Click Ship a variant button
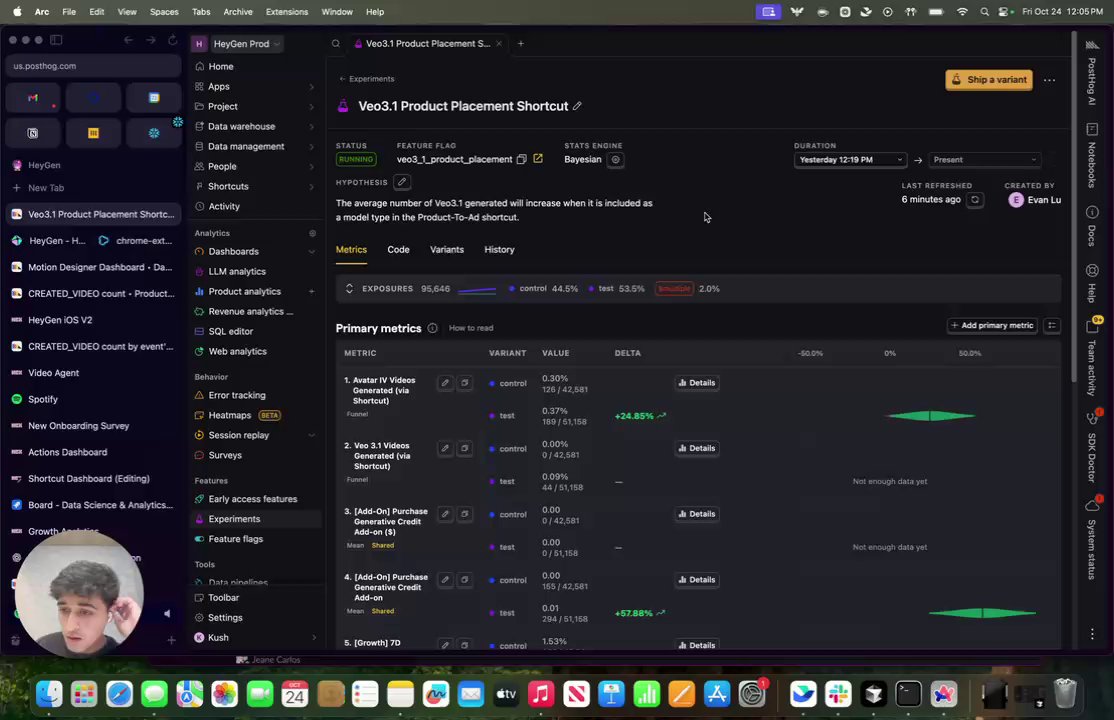Screen dimensions: 1114x720 coord(989,80)
